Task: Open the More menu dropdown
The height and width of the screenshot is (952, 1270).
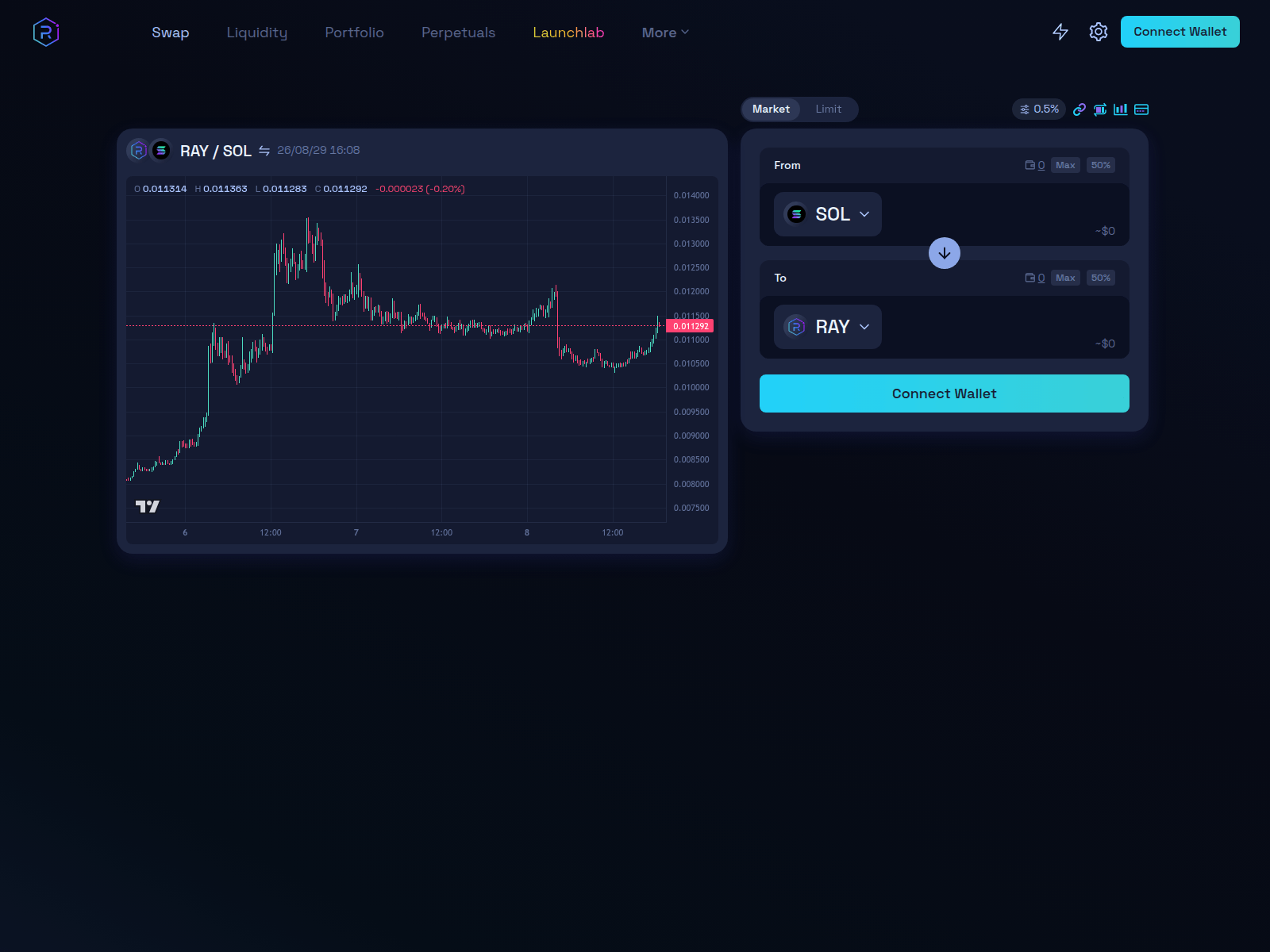Action: click(665, 33)
